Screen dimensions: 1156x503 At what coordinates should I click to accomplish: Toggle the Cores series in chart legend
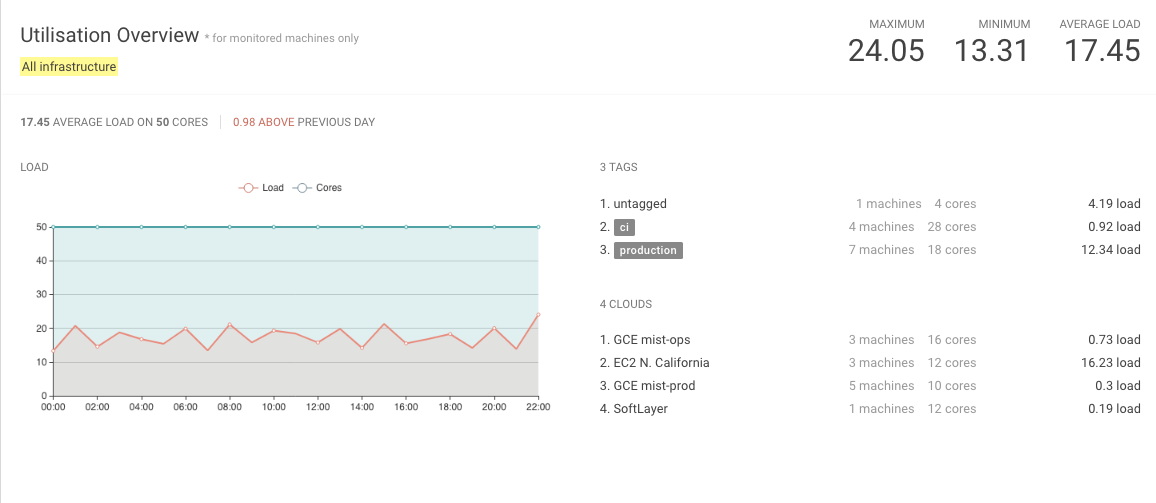pos(317,188)
